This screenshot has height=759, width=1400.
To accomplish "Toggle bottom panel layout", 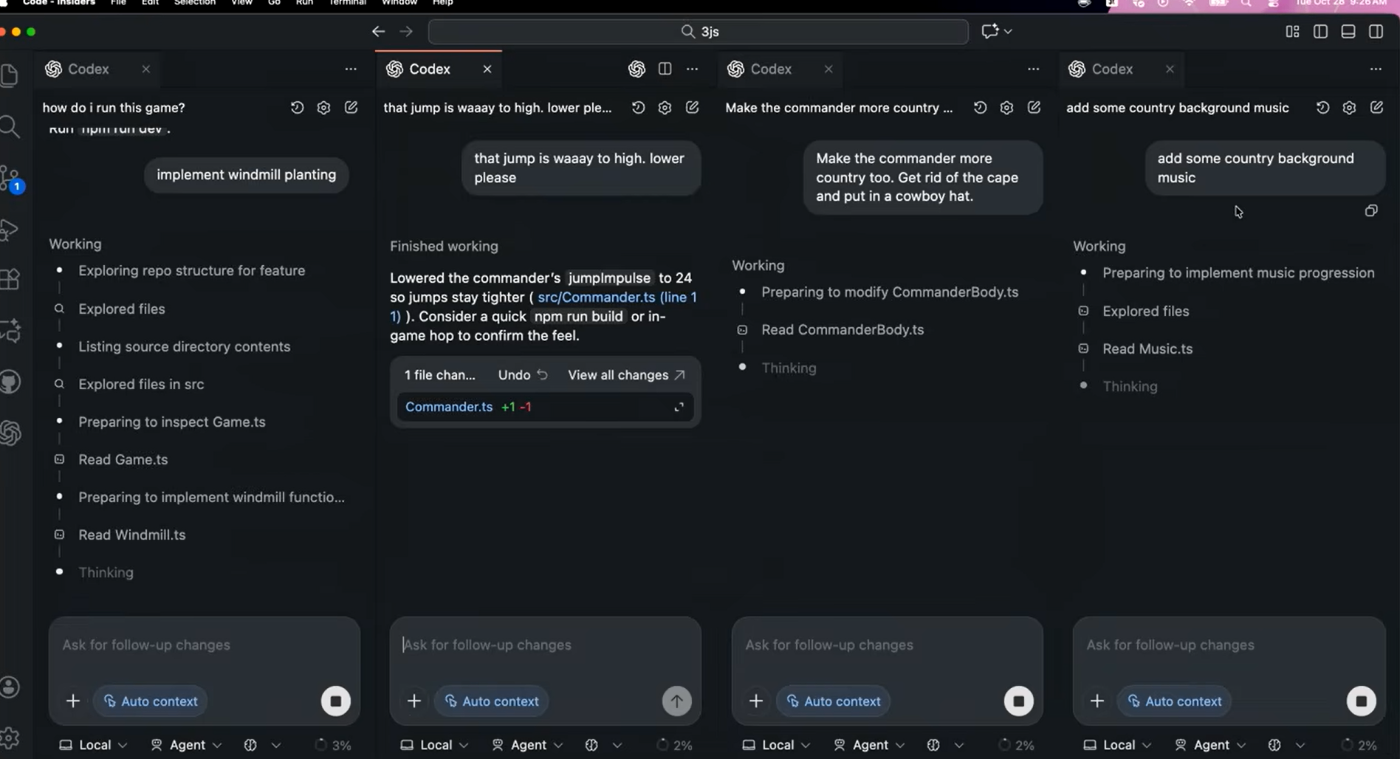I will [x=1348, y=32].
